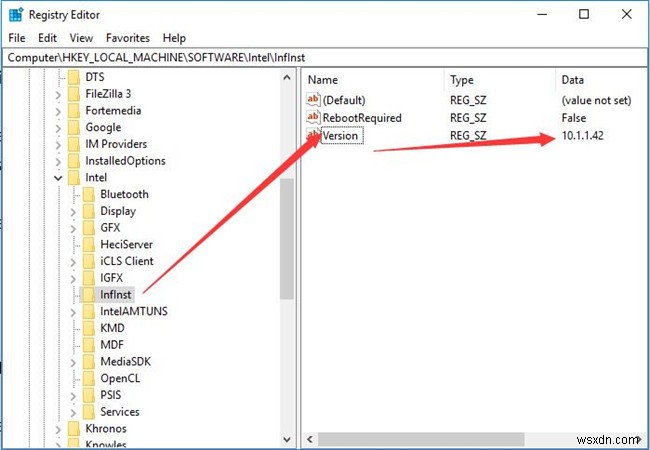Click tree scrollbar down arrow

point(287,439)
